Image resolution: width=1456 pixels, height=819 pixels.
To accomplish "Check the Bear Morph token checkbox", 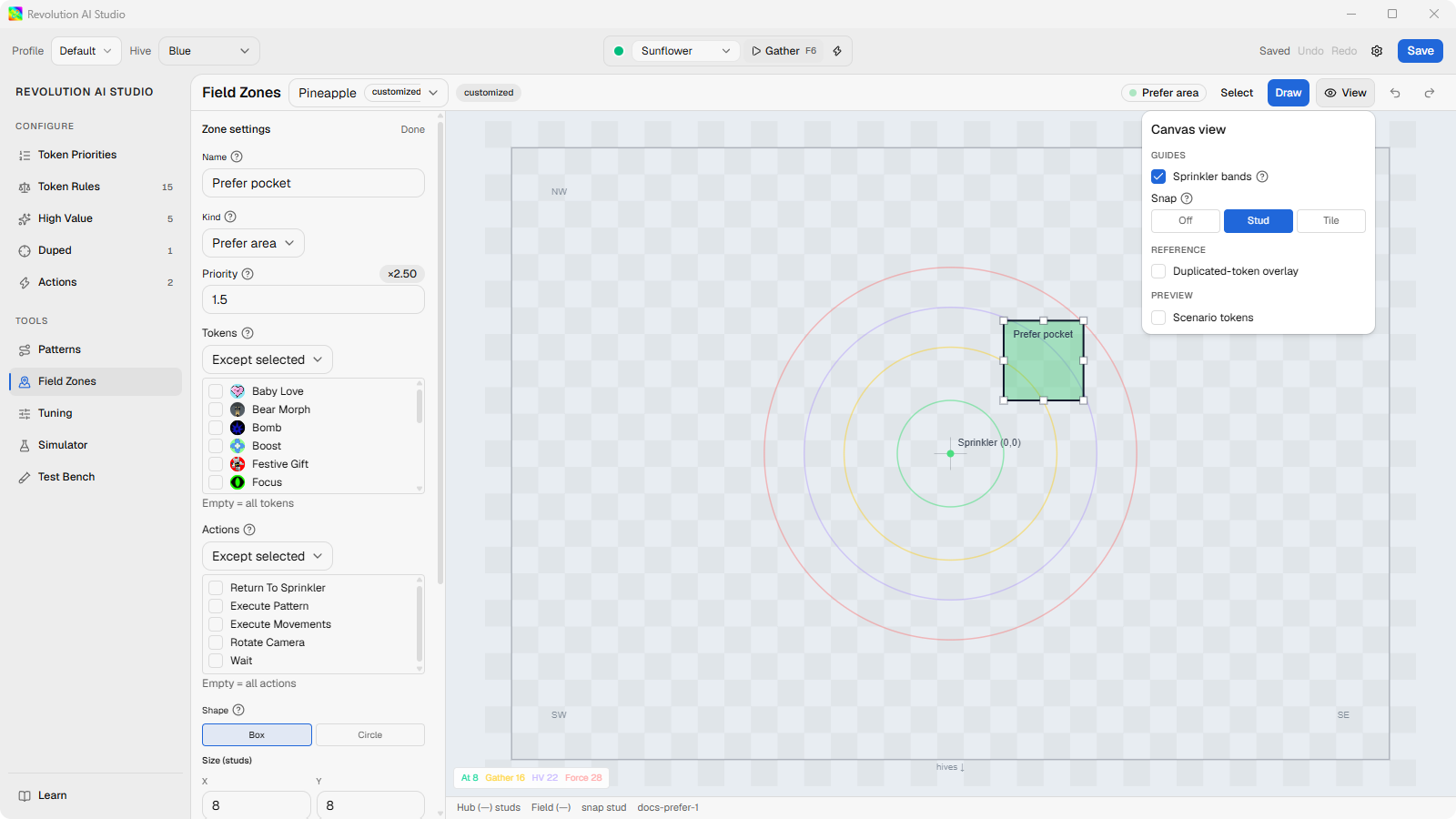I will [216, 409].
